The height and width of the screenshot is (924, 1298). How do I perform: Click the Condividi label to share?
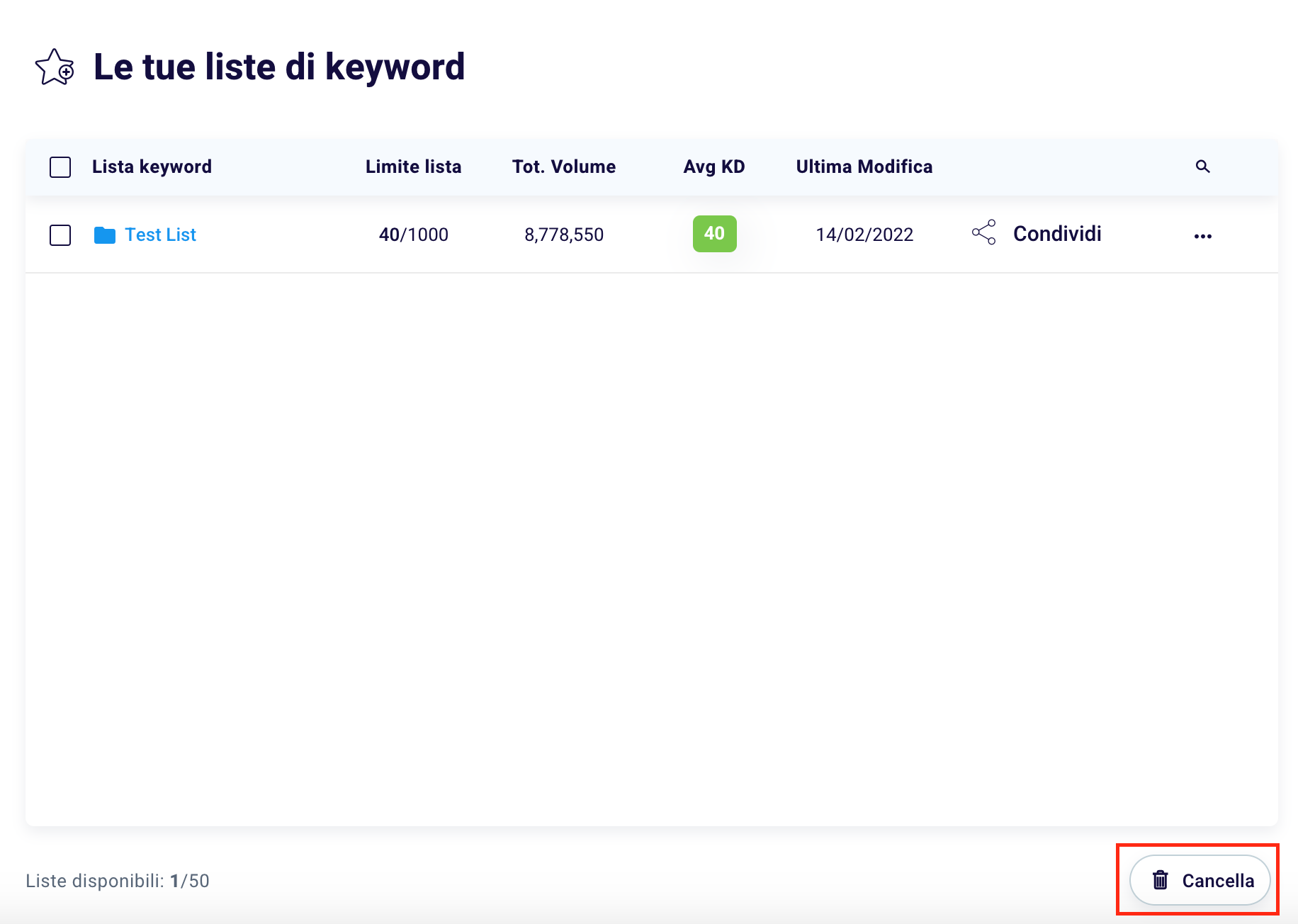(1056, 234)
